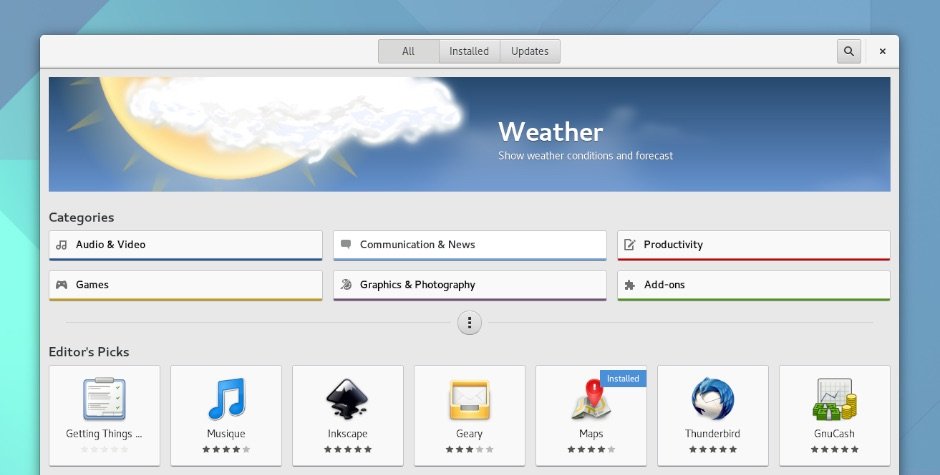
Task: Click the music note icon beside Audio & Video
Action: [x=61, y=245]
